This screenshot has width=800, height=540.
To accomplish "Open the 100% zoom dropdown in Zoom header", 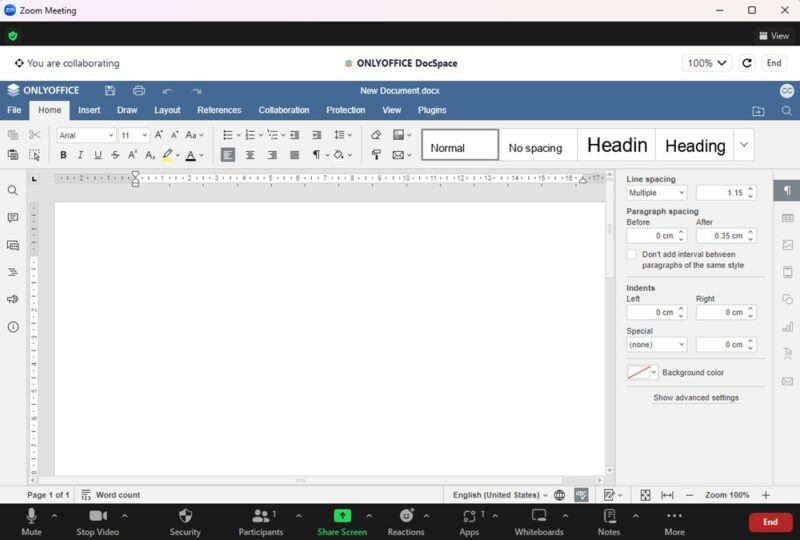I will (x=707, y=63).
